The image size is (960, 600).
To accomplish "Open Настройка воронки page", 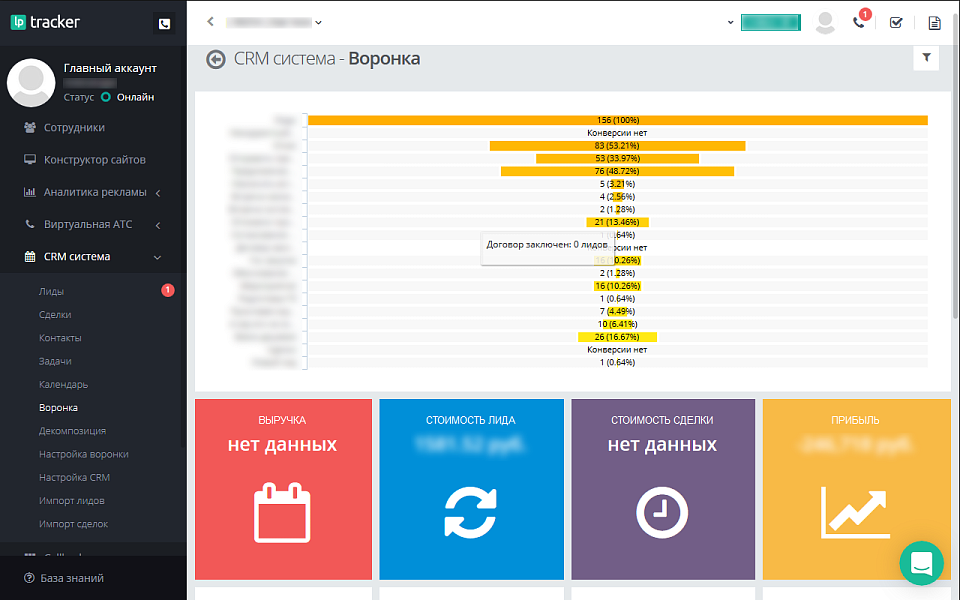I will 84,454.
